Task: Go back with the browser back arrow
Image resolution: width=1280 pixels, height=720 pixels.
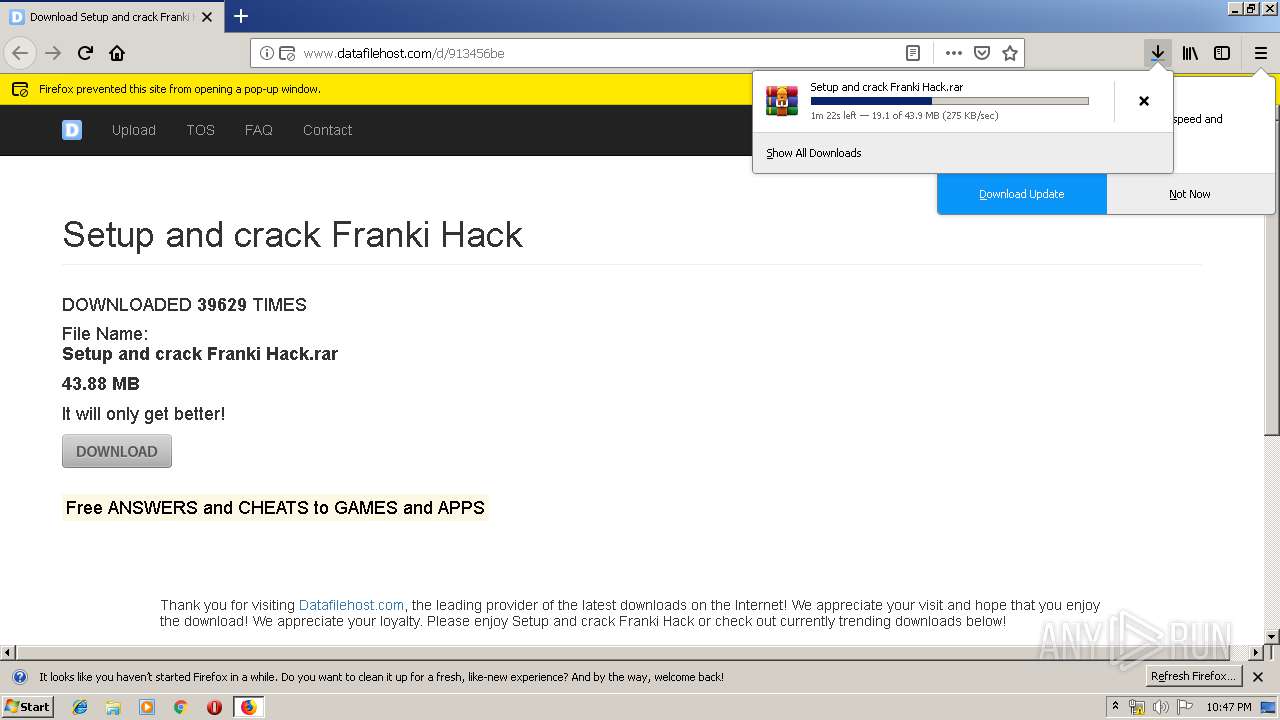Action: pos(20,53)
